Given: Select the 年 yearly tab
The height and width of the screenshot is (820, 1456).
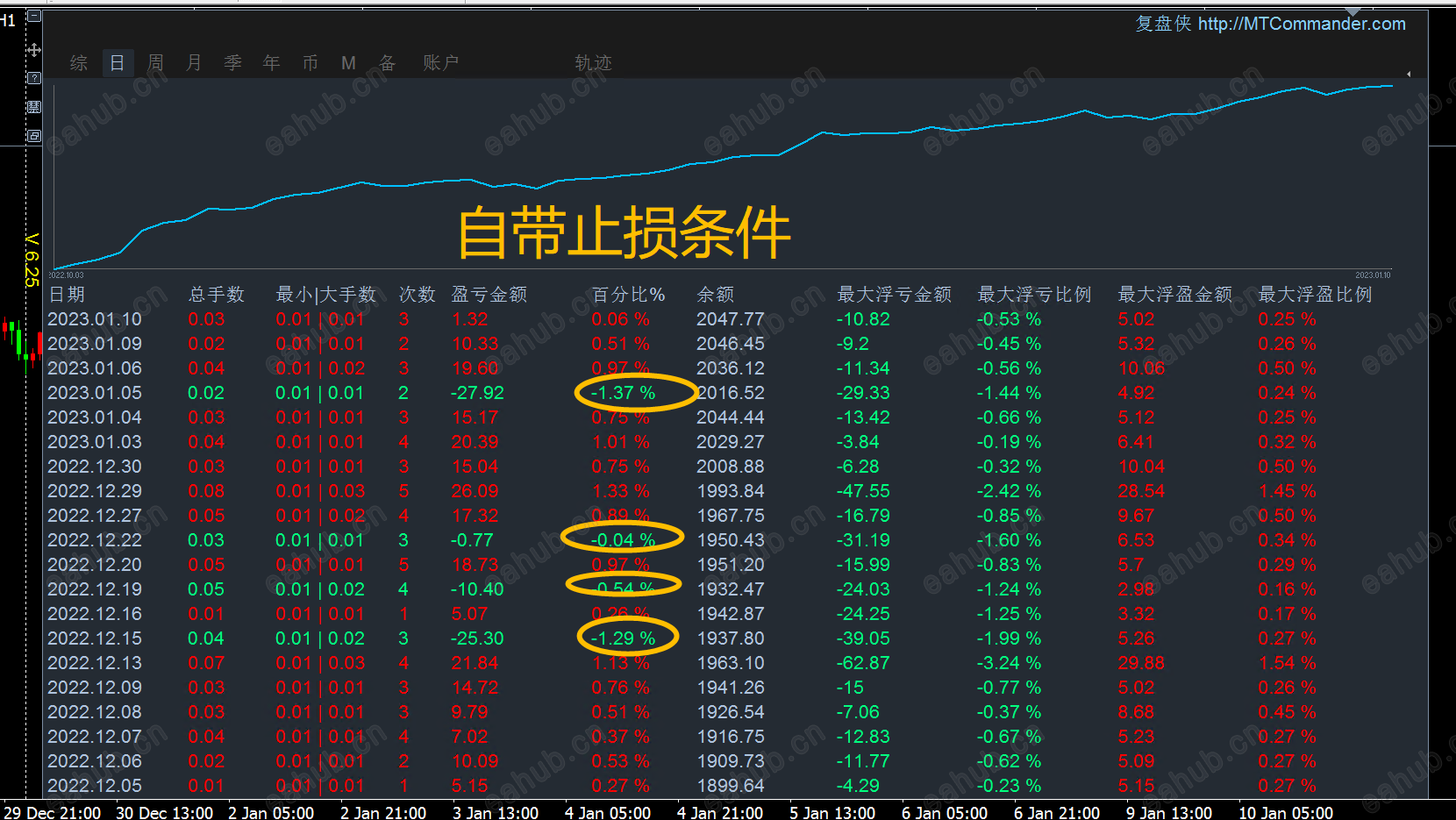Looking at the screenshot, I should (x=271, y=63).
